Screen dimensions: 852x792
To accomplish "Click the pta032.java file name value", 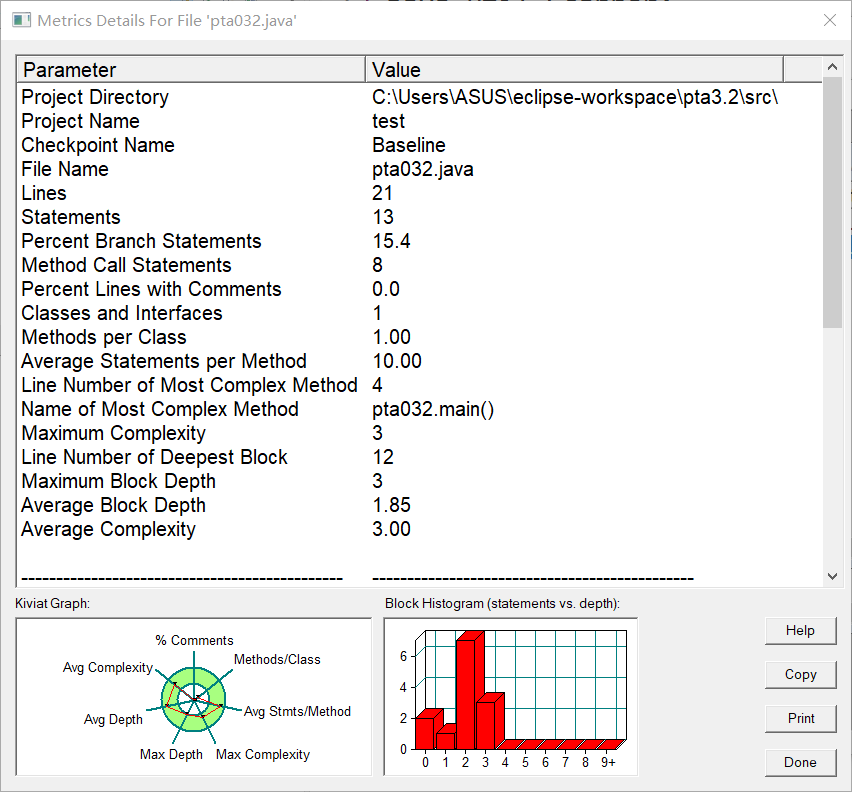I will coord(423,169).
